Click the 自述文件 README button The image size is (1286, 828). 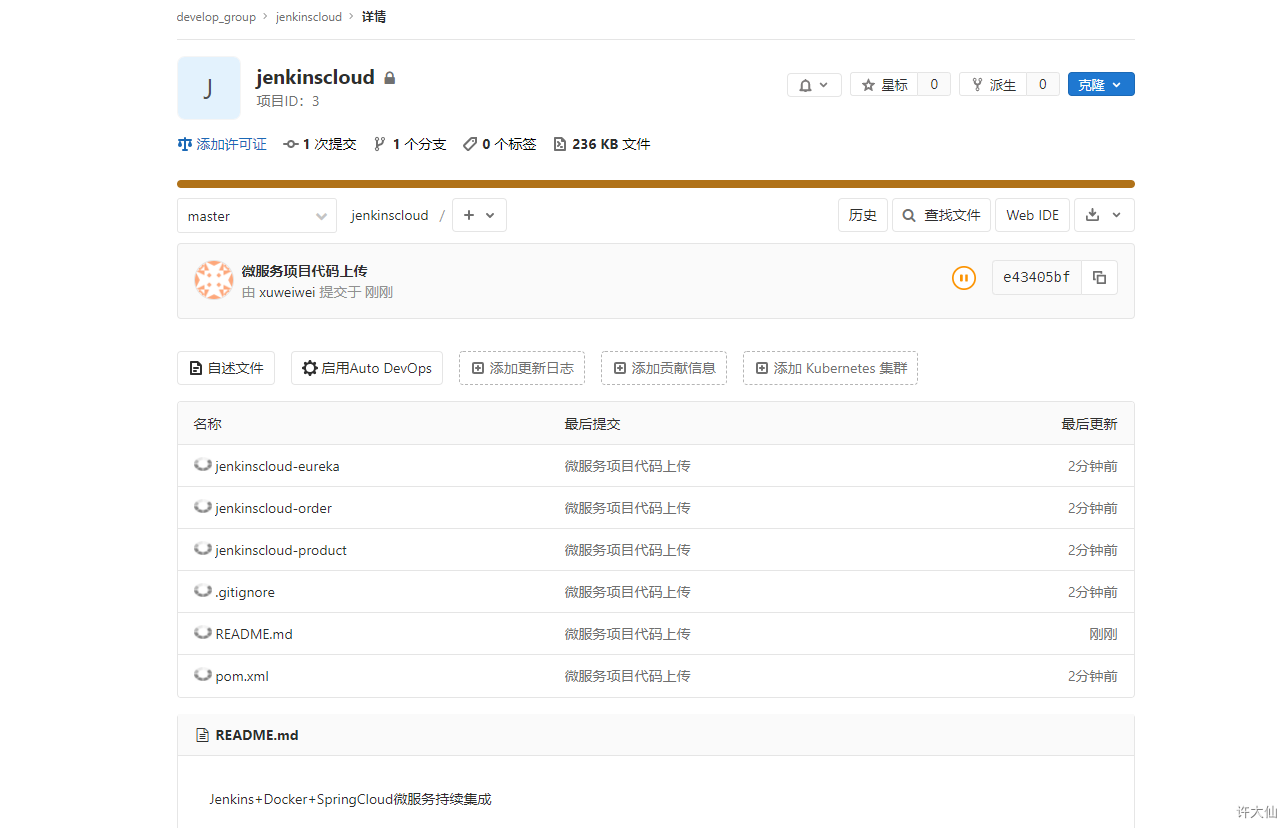tap(226, 368)
